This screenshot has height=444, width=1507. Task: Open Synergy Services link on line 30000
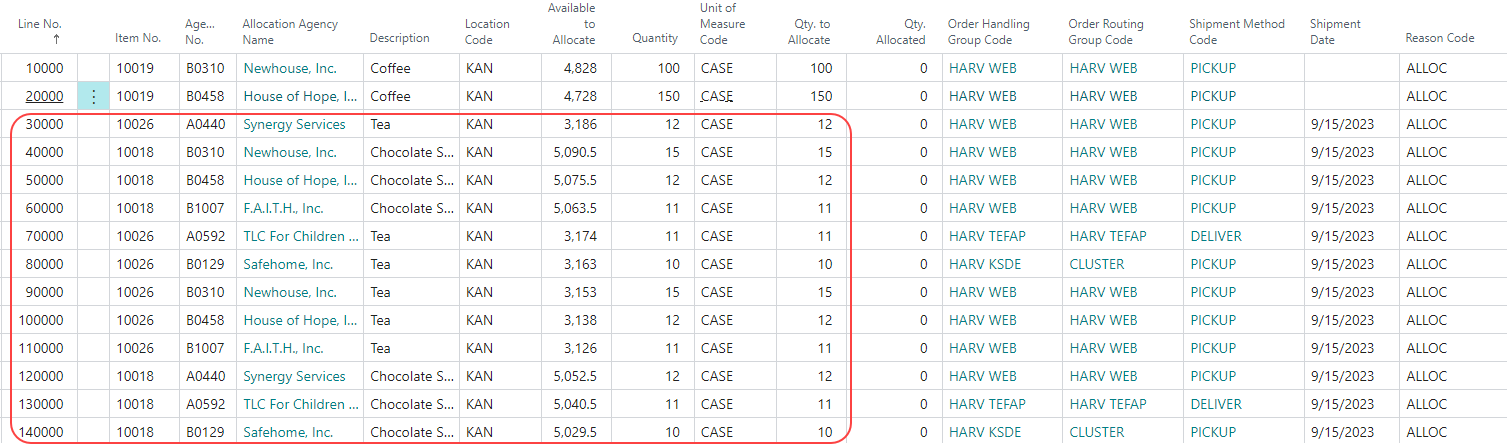294,125
